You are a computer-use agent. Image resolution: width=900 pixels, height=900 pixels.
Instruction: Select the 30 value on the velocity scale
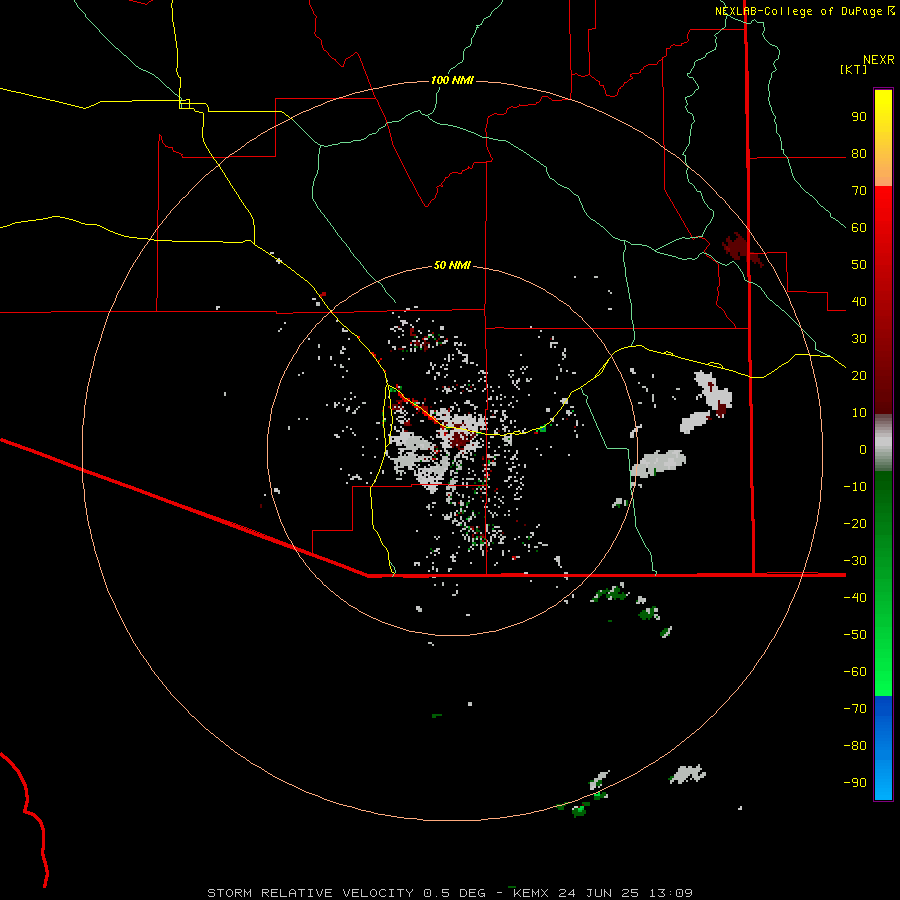point(859,339)
